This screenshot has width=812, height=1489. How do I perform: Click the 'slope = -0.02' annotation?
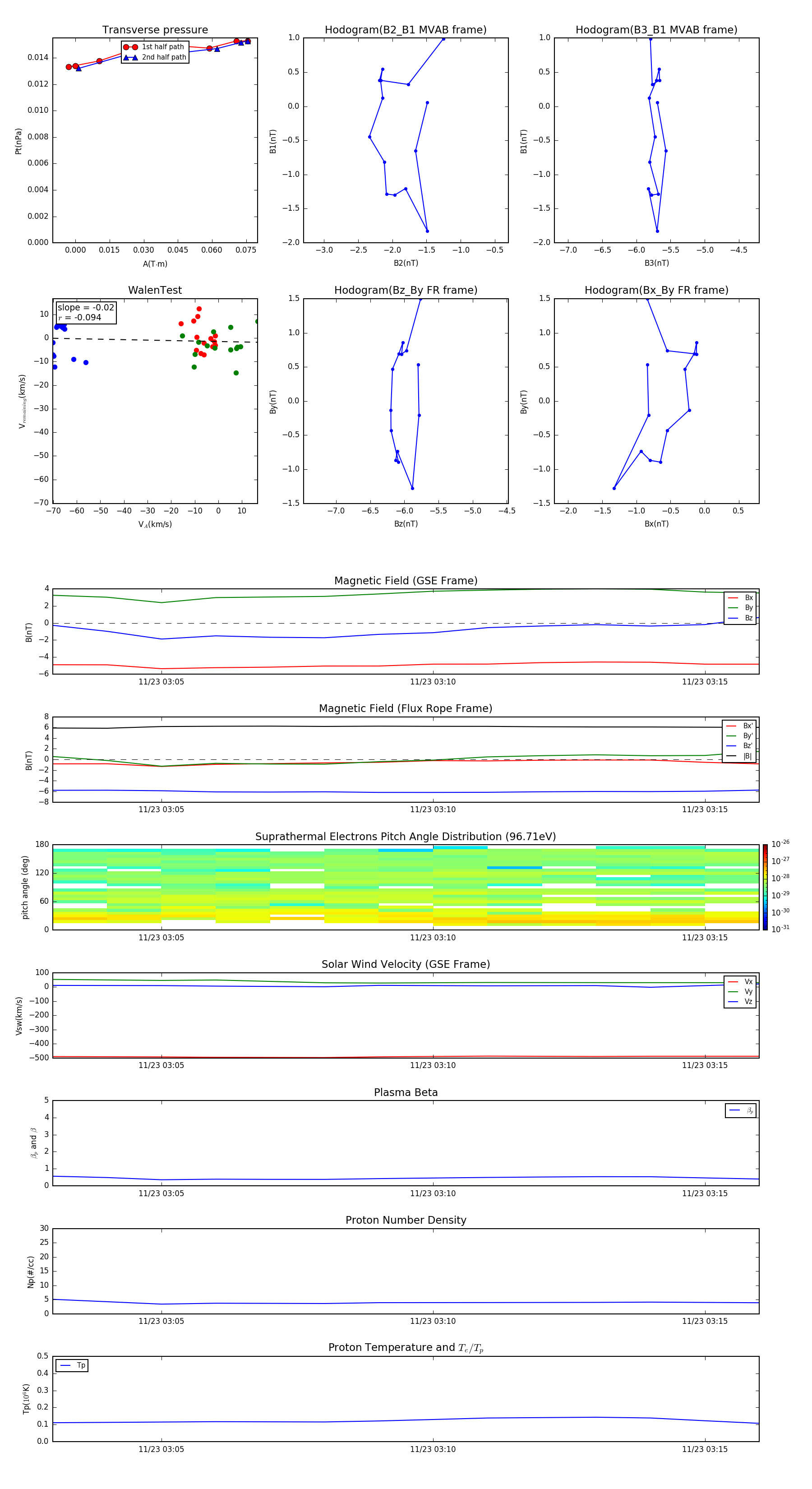point(86,308)
